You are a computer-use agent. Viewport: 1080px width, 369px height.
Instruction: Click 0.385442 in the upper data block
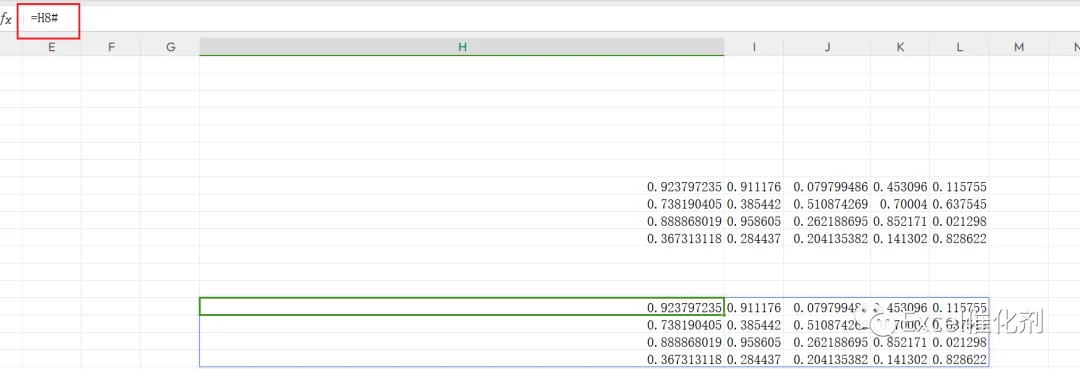coord(754,204)
